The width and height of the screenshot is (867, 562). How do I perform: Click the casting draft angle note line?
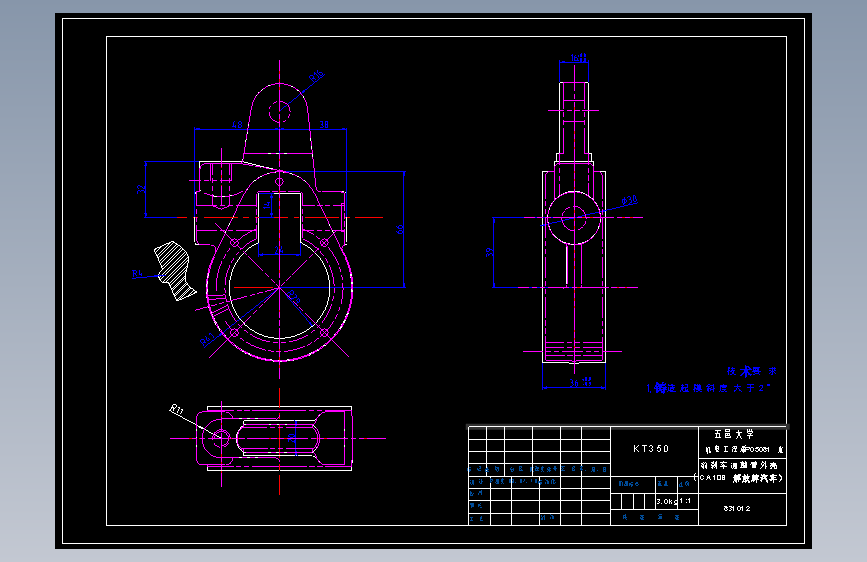click(x=708, y=388)
